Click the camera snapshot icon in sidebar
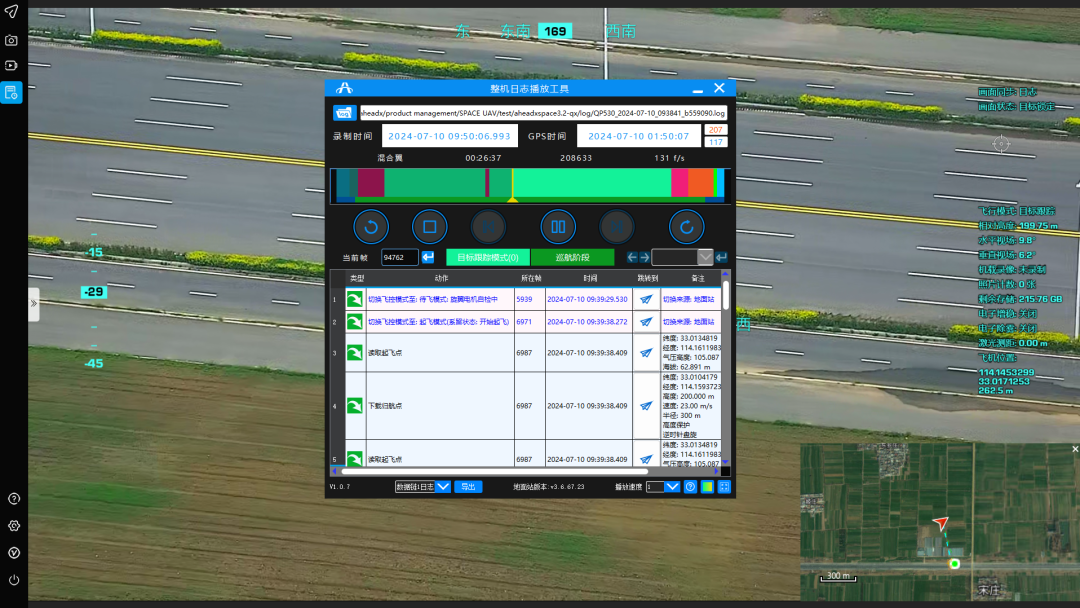Image resolution: width=1080 pixels, height=608 pixels. coord(11,40)
